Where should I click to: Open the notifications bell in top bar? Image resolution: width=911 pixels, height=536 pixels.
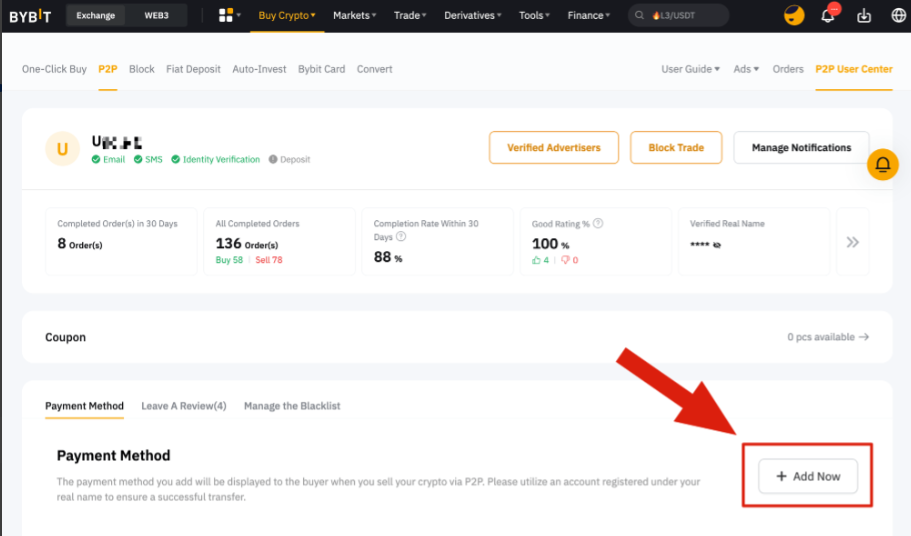pos(828,15)
